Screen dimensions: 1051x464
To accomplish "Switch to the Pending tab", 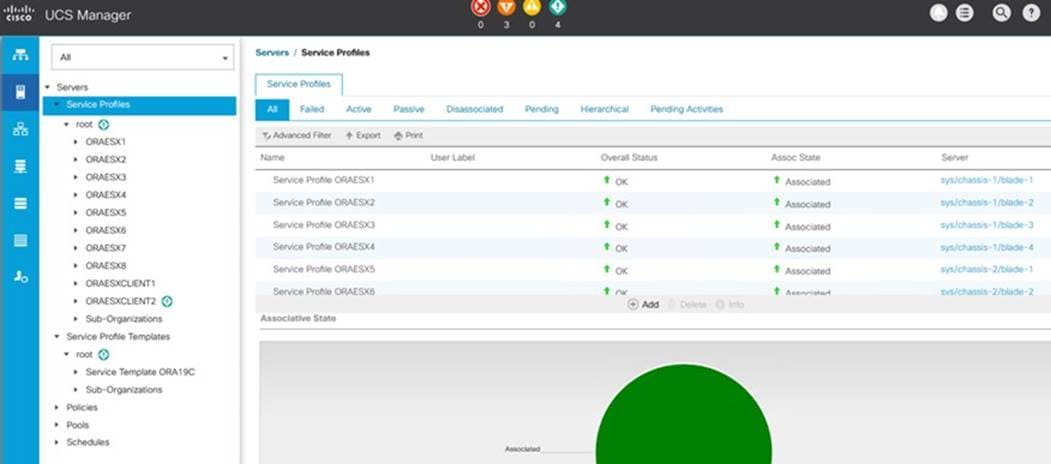I will (x=542, y=109).
